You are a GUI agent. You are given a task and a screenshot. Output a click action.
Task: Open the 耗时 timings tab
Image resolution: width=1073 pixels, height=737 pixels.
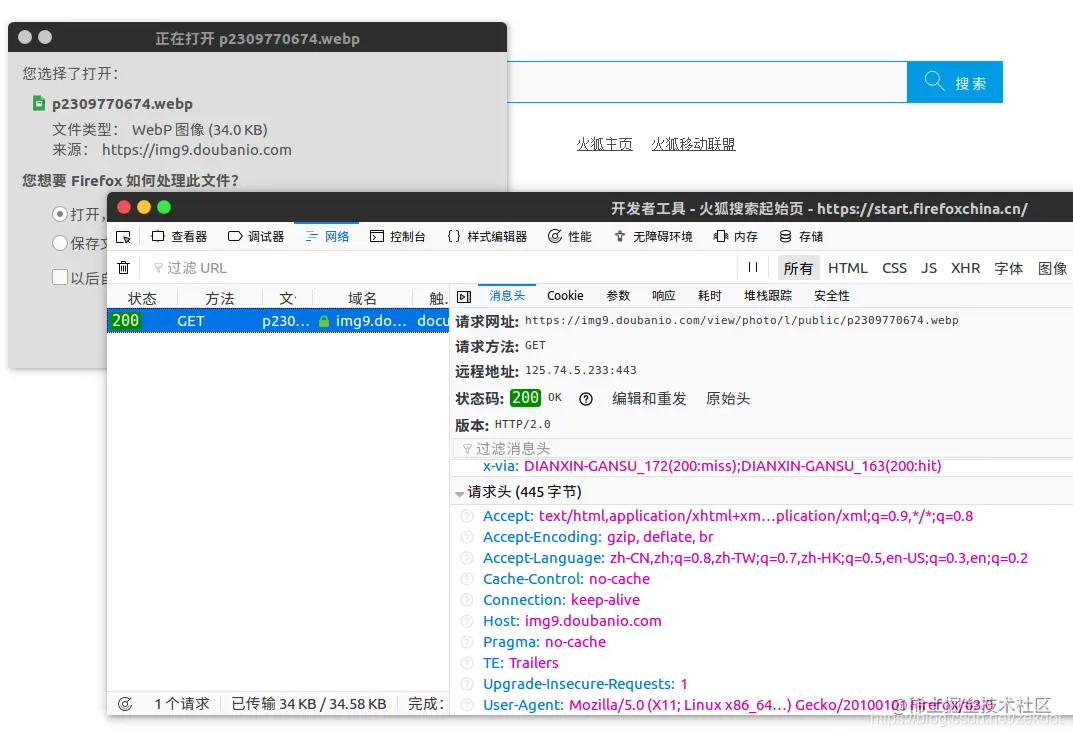tap(710, 296)
